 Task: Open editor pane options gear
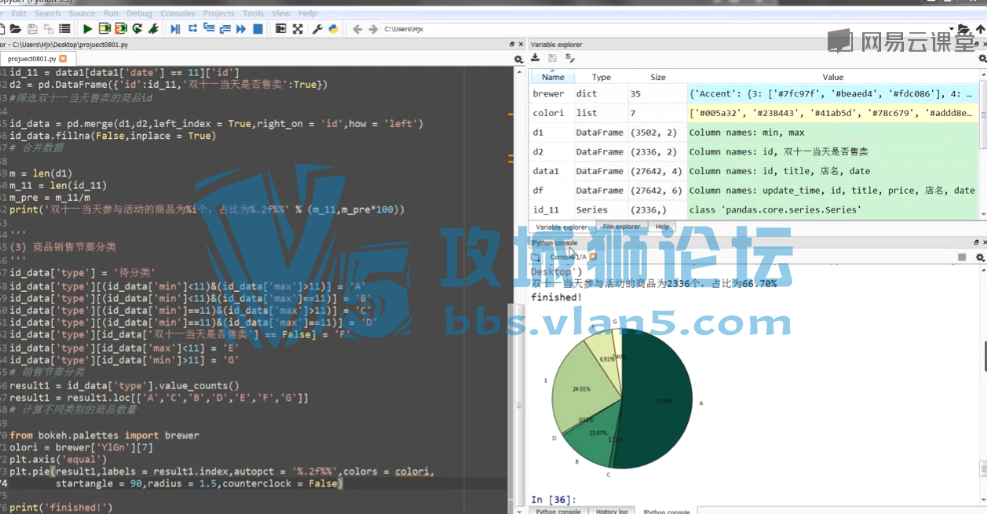[518, 59]
